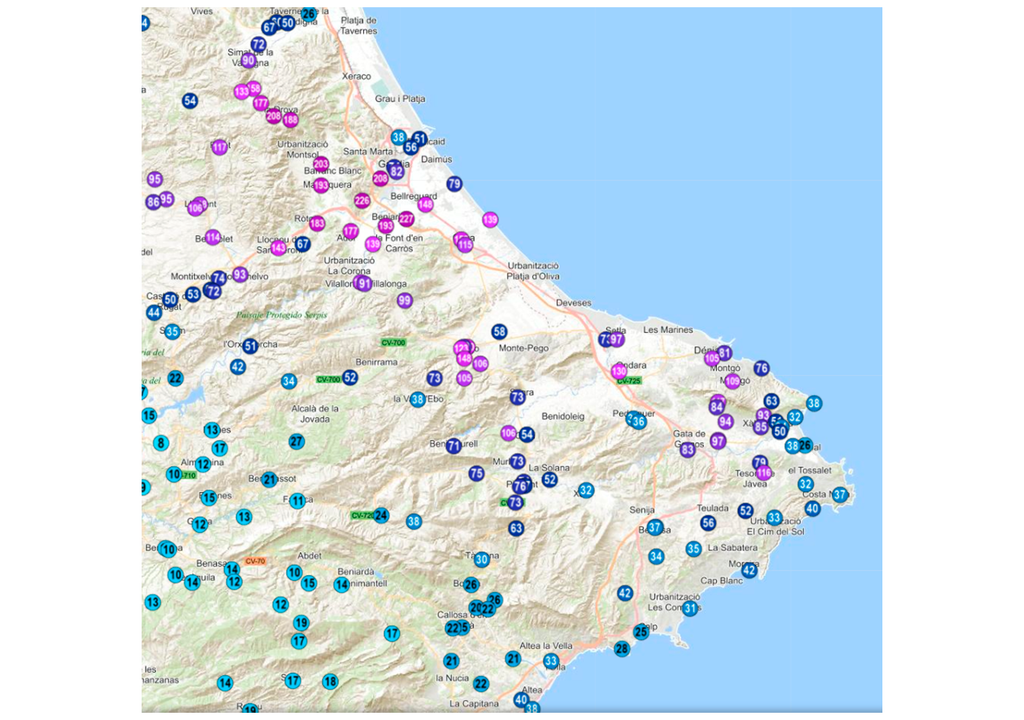Select the 'La Solana' label
The width and height of the screenshot is (1024, 720).
(549, 468)
